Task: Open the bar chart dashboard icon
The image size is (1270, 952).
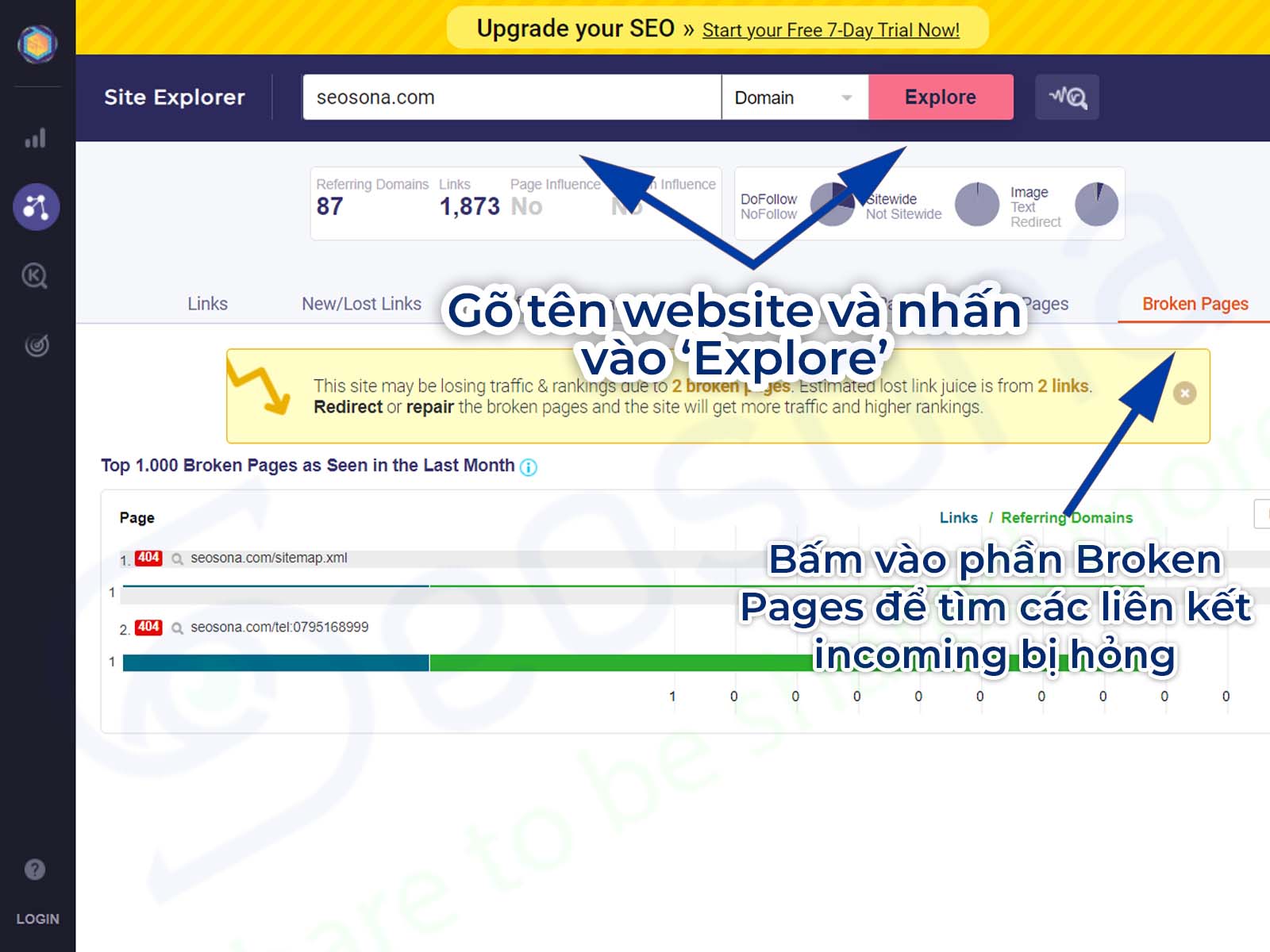Action: [36, 139]
